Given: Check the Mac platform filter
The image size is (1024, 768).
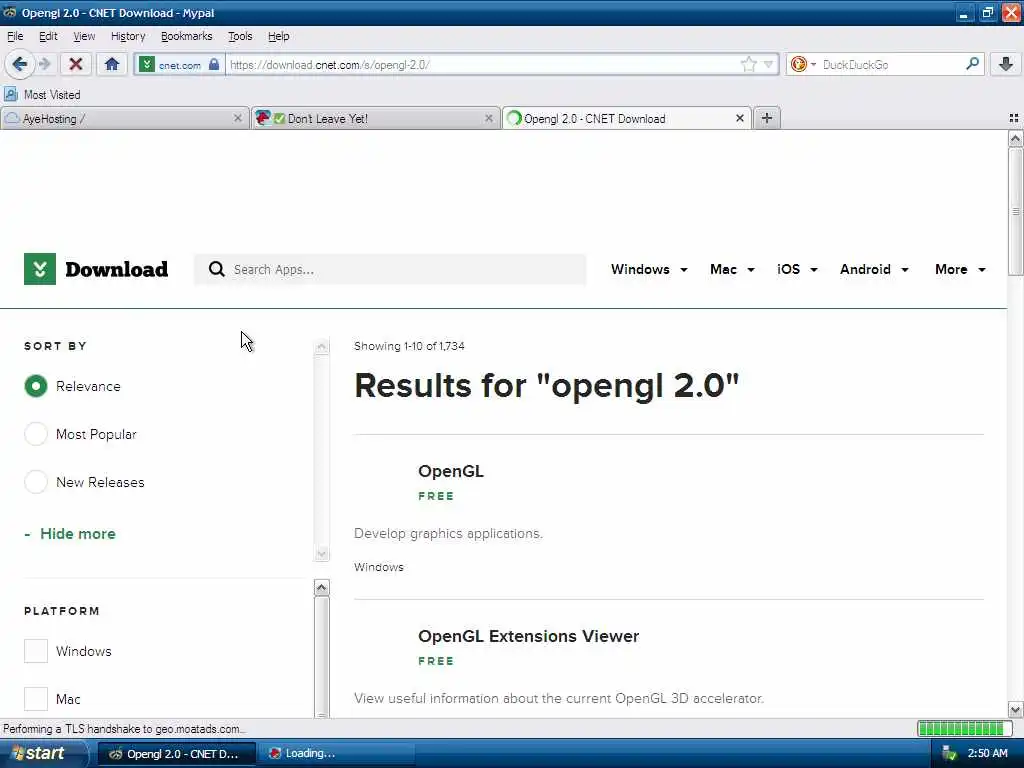Looking at the screenshot, I should tap(36, 699).
